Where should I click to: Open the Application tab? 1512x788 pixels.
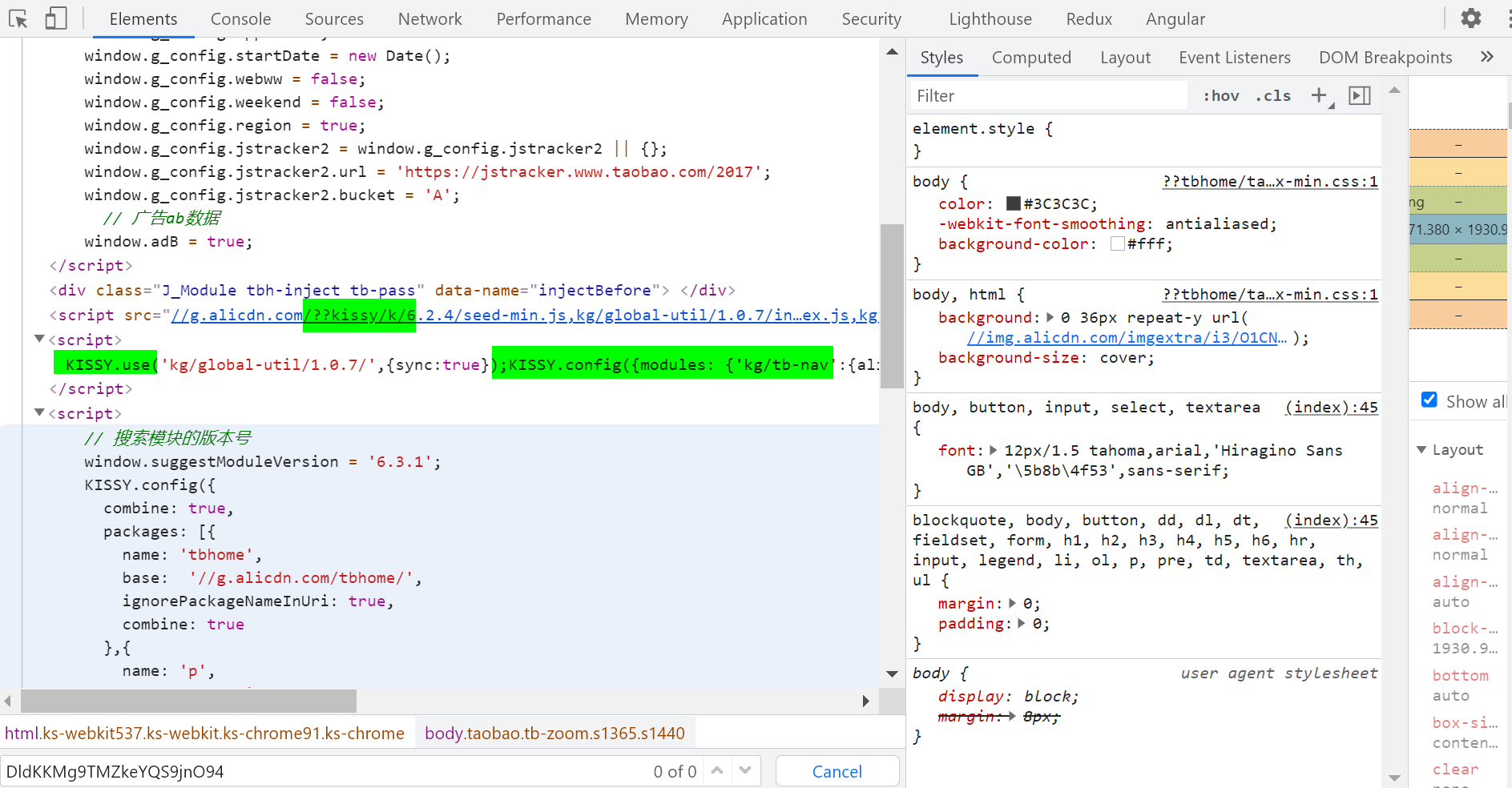click(x=764, y=18)
